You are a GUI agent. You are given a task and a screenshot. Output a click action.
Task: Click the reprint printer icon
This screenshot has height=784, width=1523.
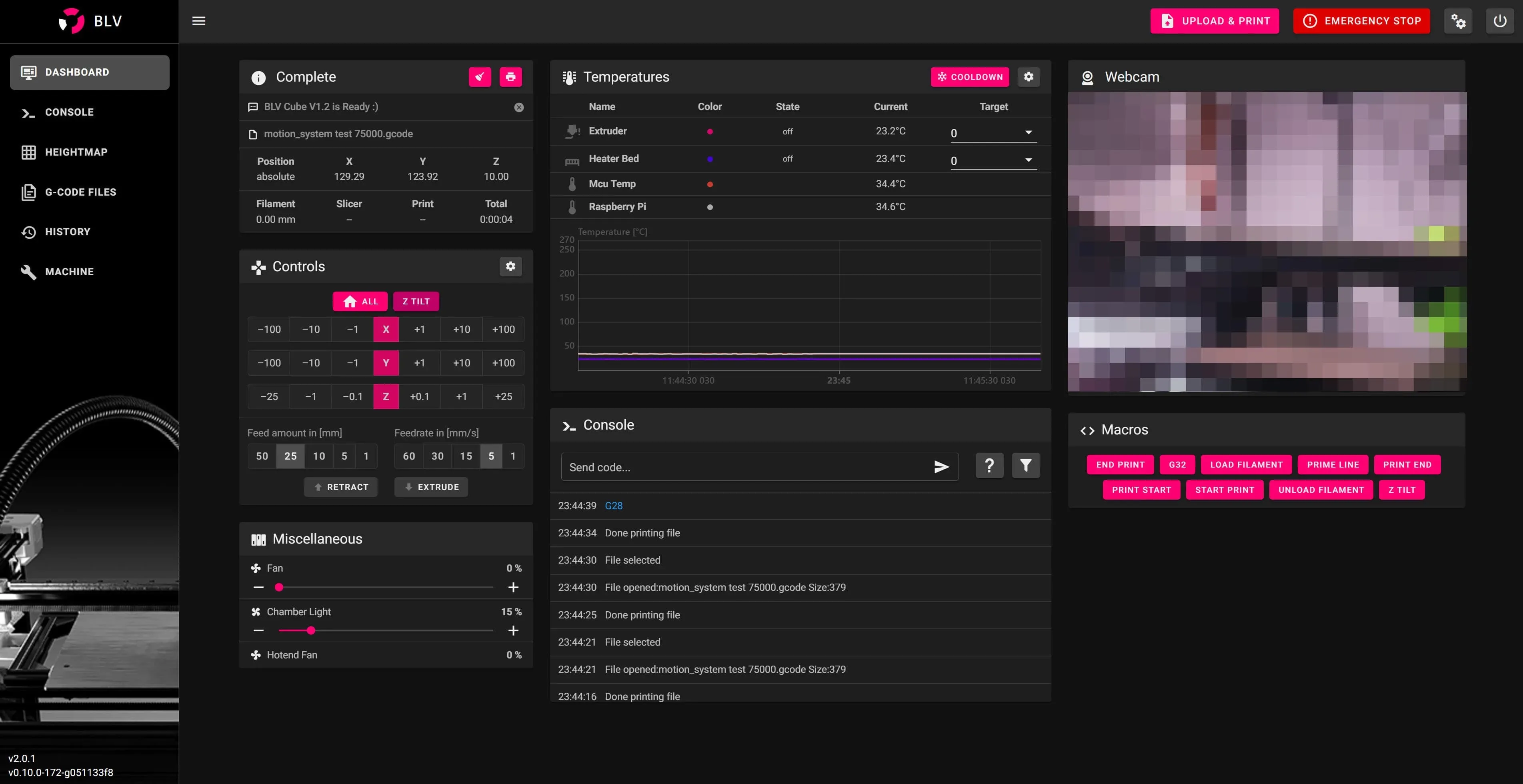point(510,77)
